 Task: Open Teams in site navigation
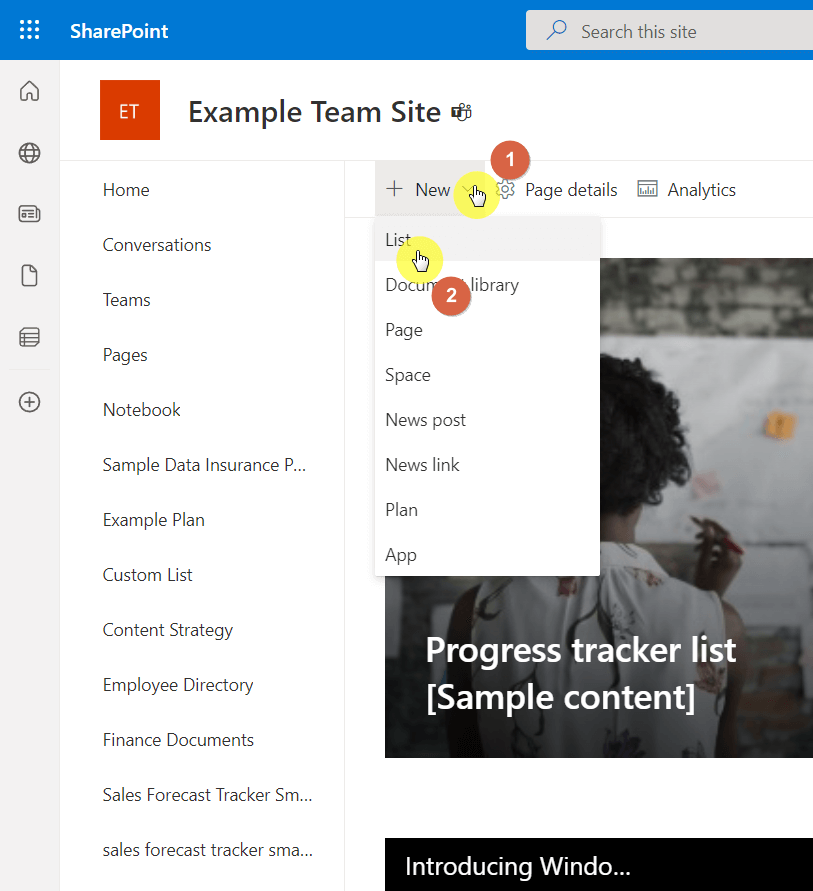coord(127,300)
